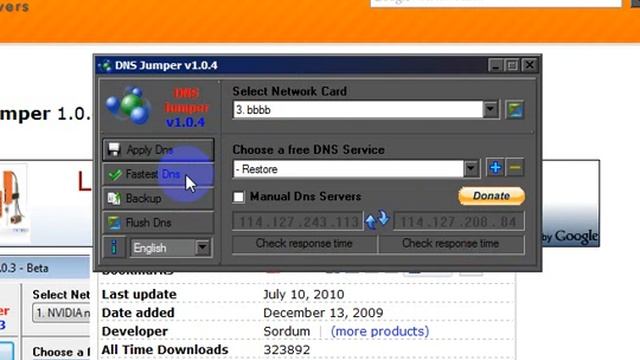This screenshot has width=640, height=360.
Task: Click the right Check response time button
Action: [x=451, y=244]
